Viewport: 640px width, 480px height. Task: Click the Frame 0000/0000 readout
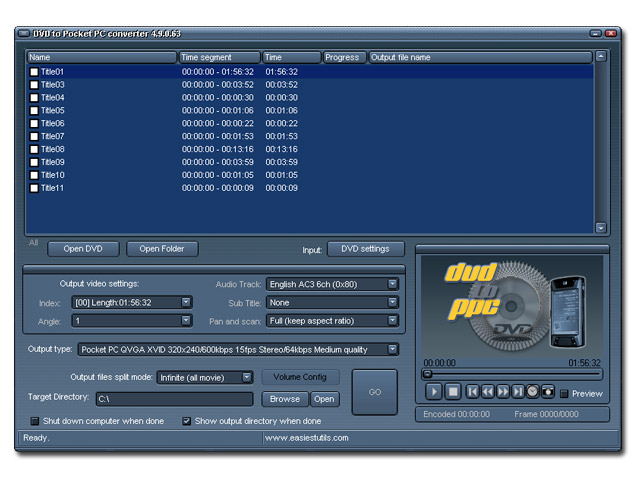point(546,414)
